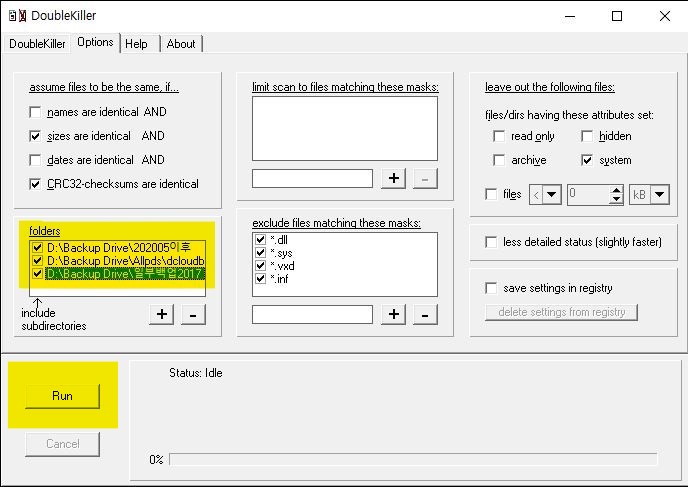688x487 pixels.
Task: Open the Help tab
Action: pyautogui.click(x=136, y=44)
